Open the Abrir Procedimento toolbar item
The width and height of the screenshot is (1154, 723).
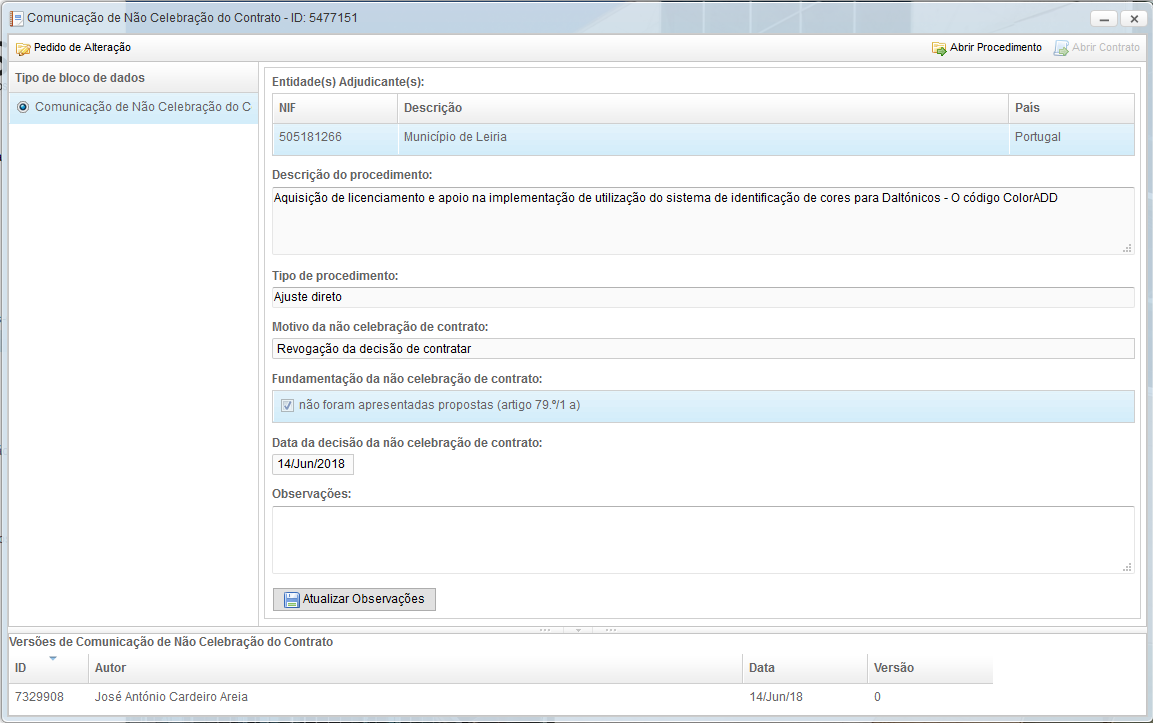[995, 48]
